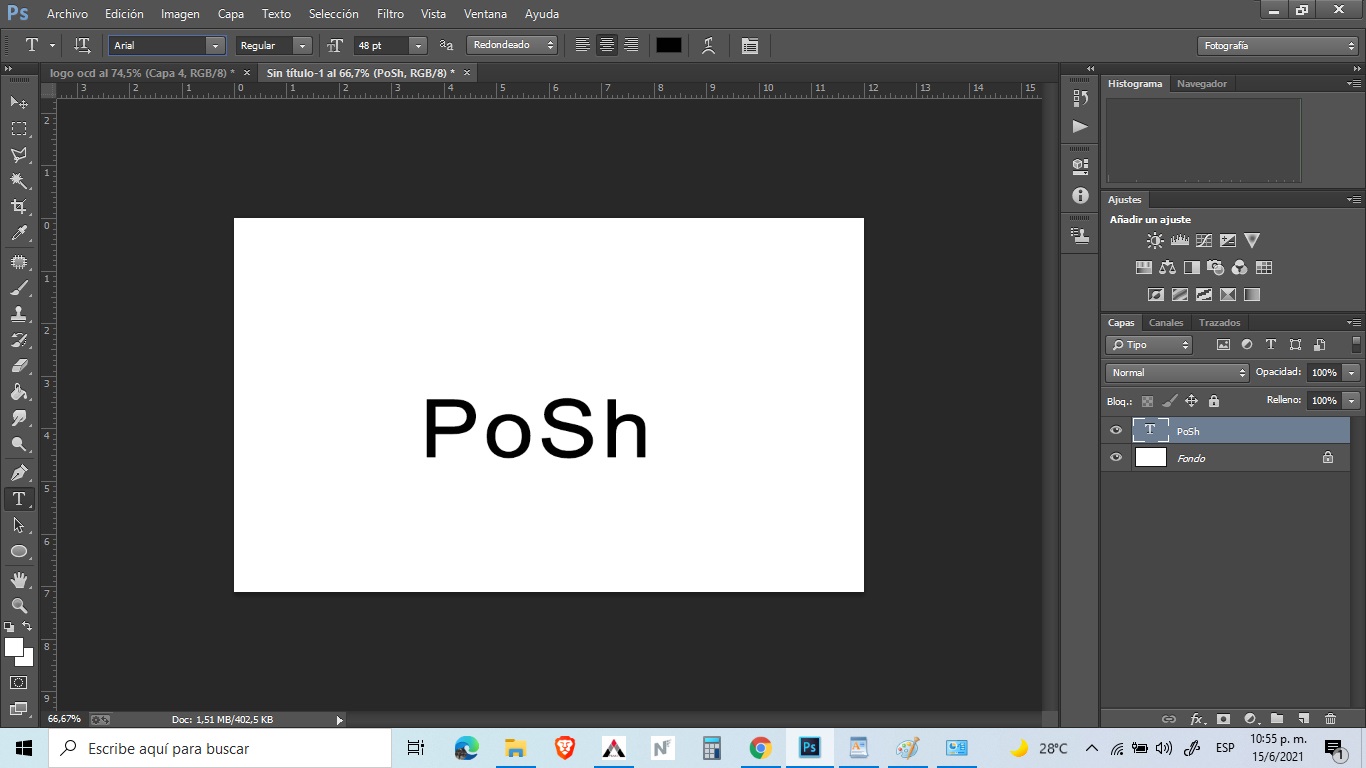Switch to the Trazados tab
Viewport: 1366px width, 768px height.
[x=1219, y=322]
